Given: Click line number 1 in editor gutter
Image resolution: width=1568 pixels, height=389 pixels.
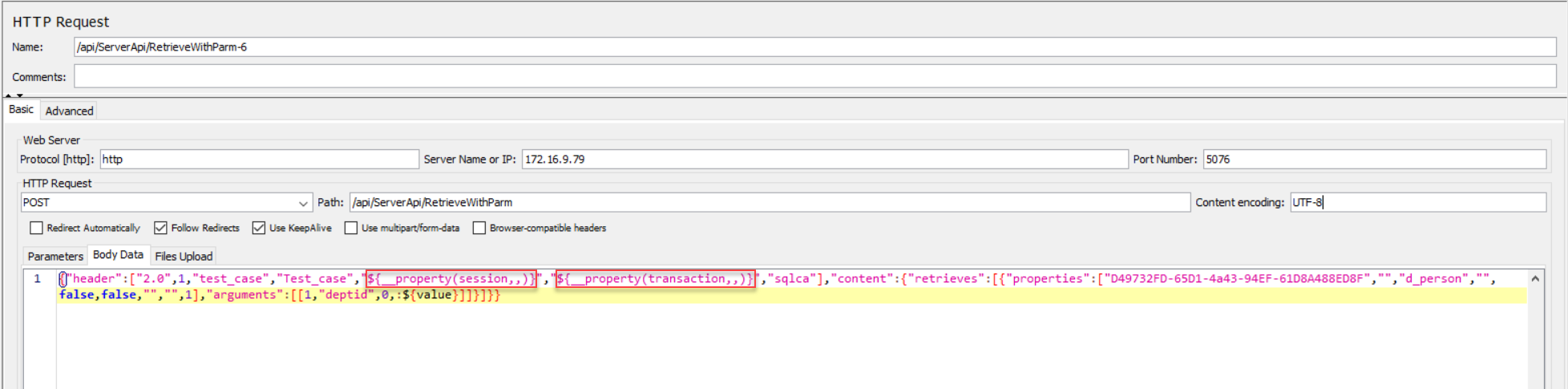Looking at the screenshot, I should (x=37, y=279).
